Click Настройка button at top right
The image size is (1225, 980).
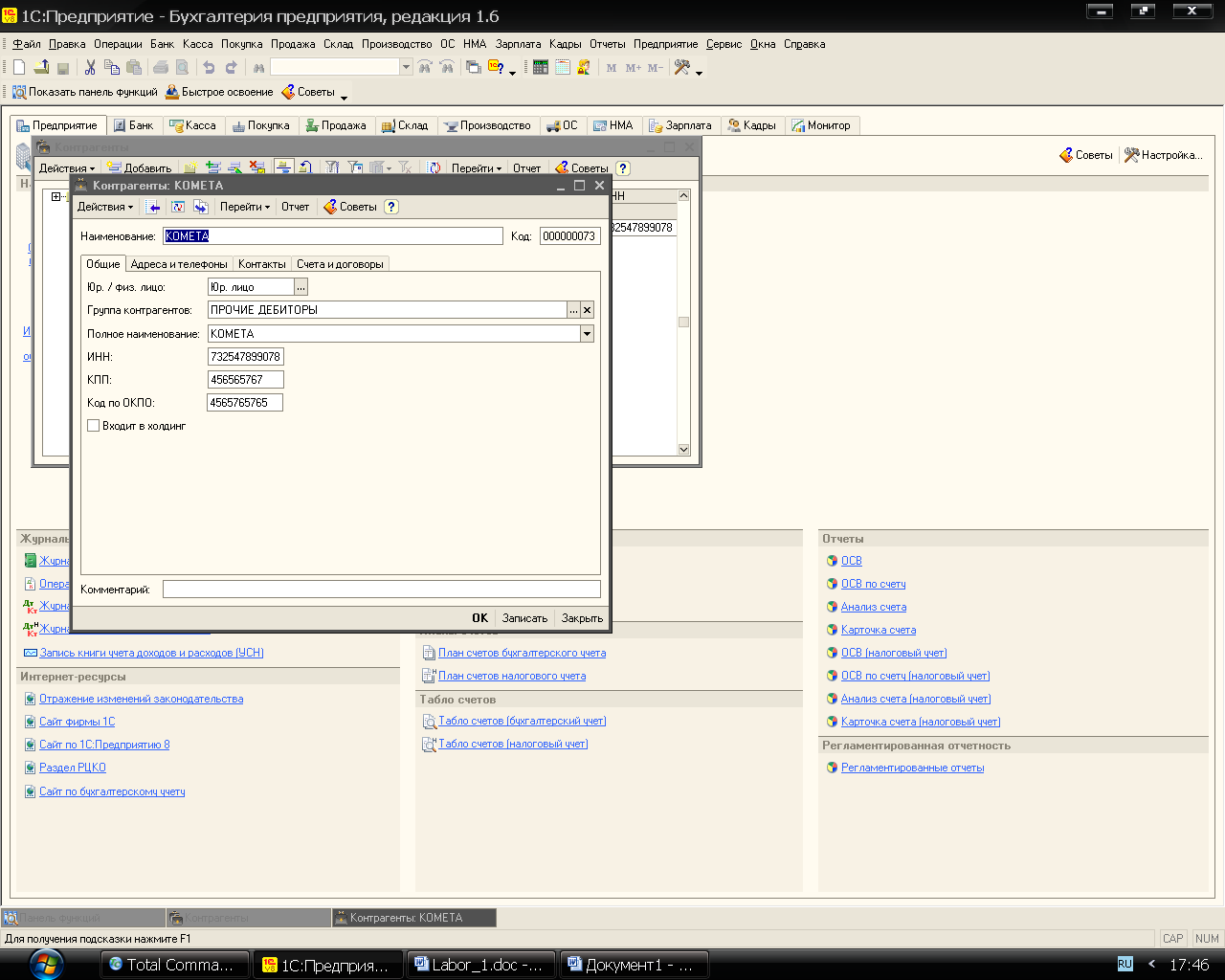pos(1163,155)
